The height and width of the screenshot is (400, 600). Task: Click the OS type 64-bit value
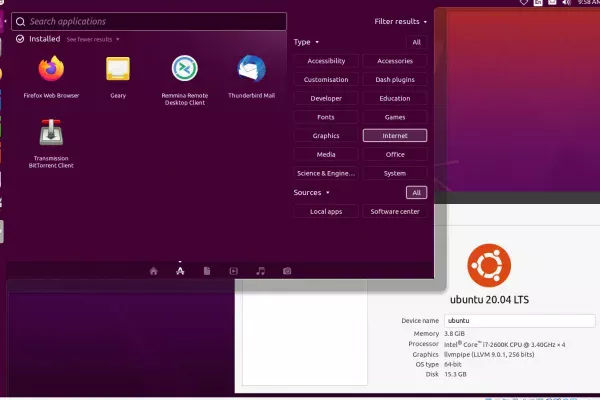(453, 364)
